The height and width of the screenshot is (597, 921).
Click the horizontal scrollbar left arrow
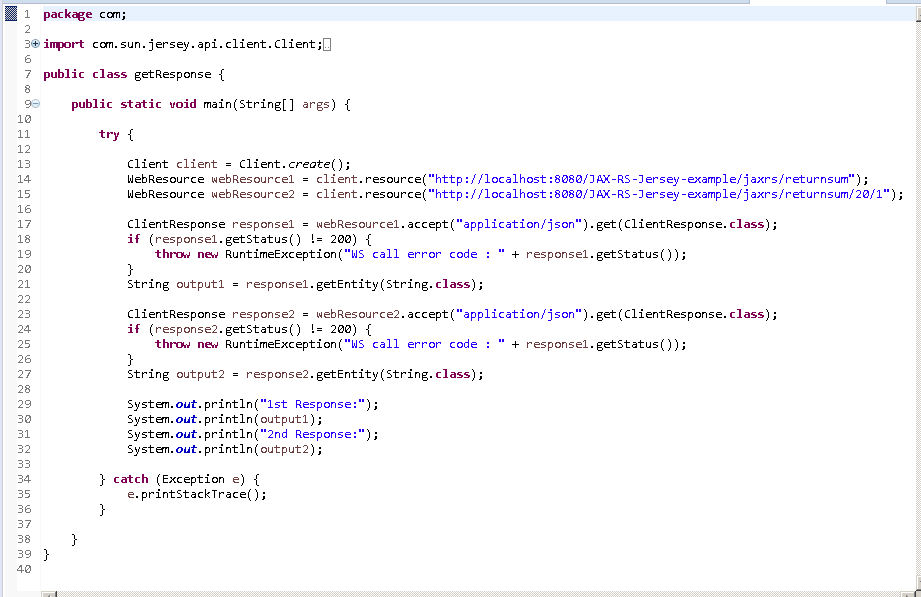[x=50, y=594]
